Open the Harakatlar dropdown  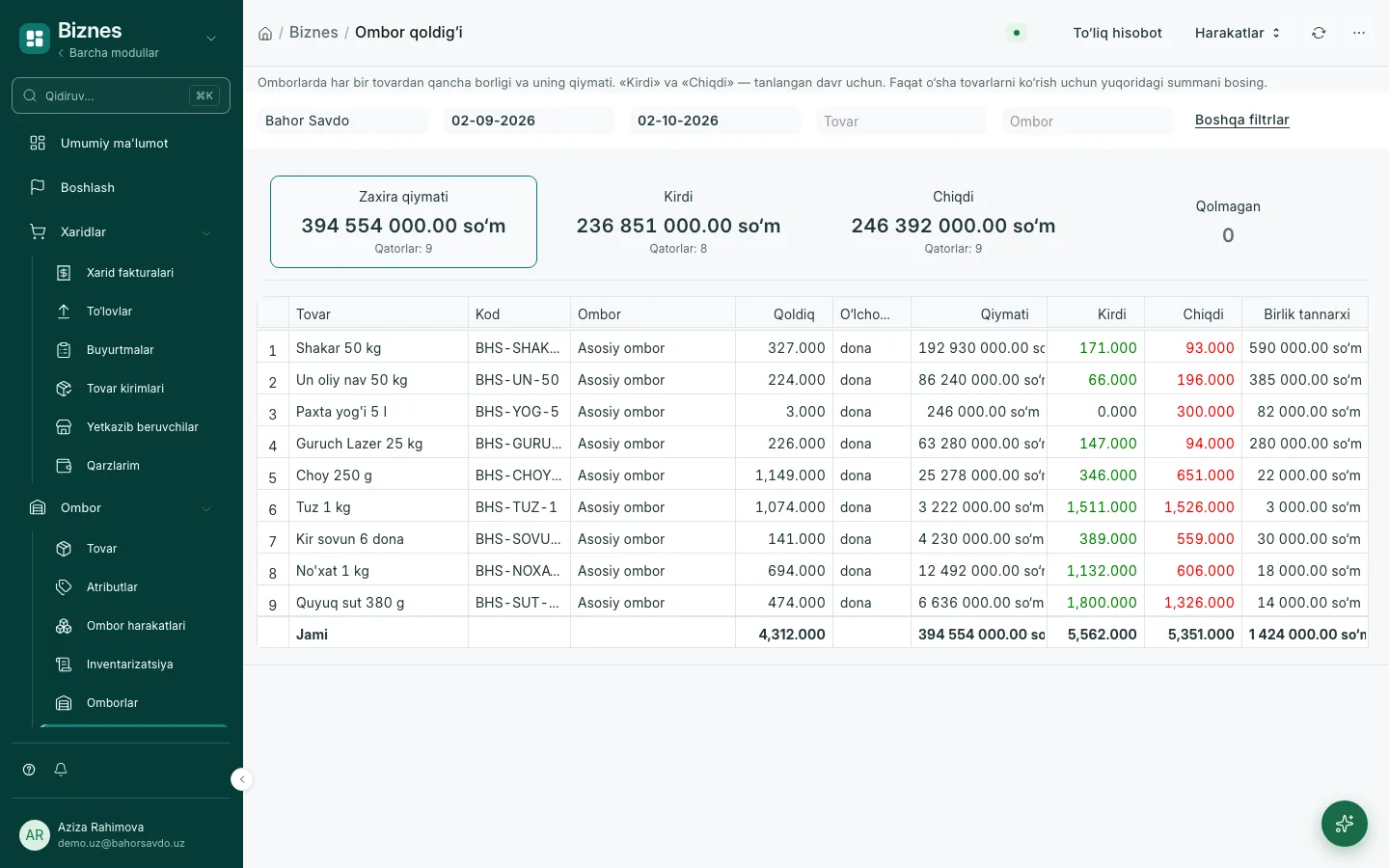(1238, 33)
